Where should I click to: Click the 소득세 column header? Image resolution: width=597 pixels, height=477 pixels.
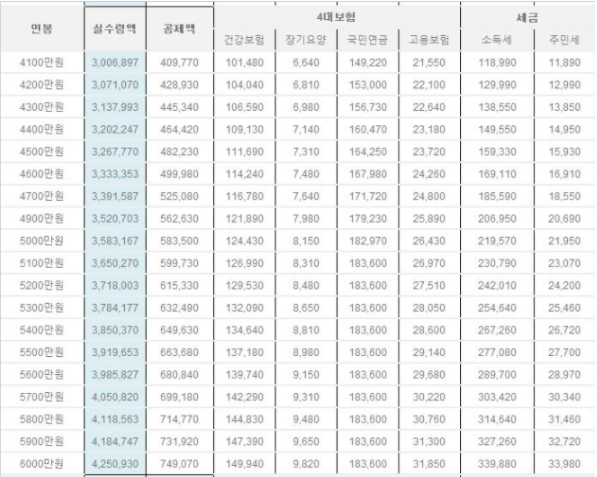click(x=497, y=40)
